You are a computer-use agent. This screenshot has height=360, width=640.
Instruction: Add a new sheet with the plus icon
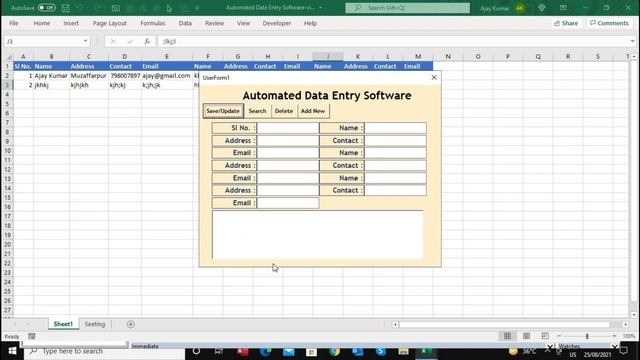tap(131, 324)
